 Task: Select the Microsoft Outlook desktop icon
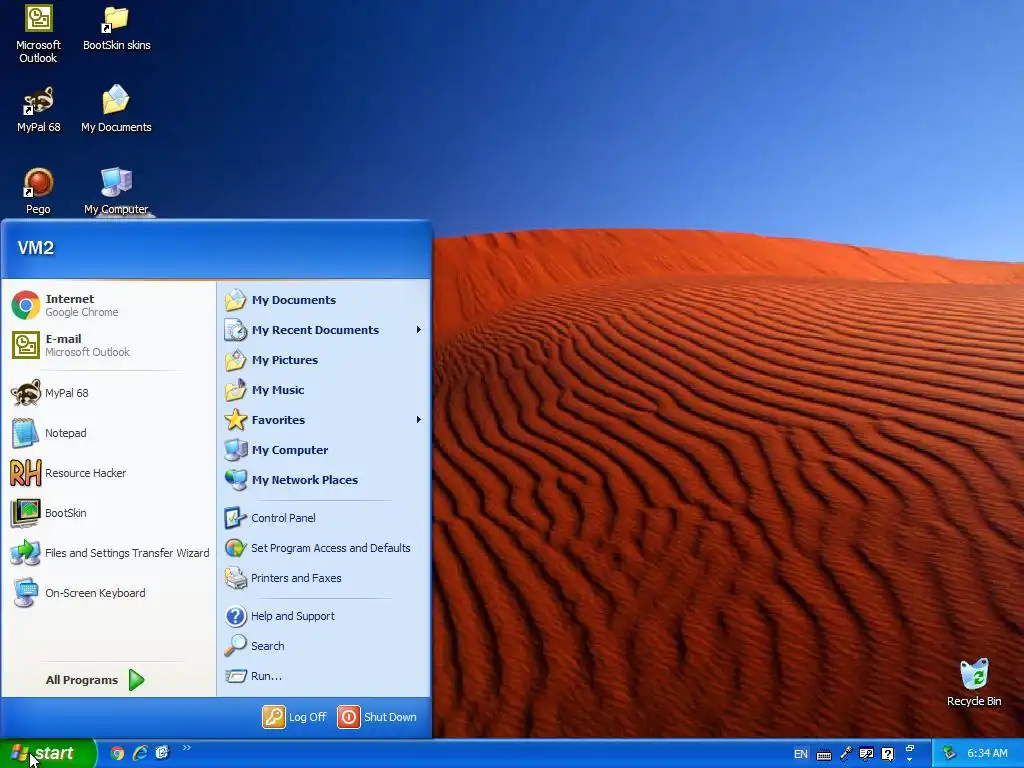(39, 34)
